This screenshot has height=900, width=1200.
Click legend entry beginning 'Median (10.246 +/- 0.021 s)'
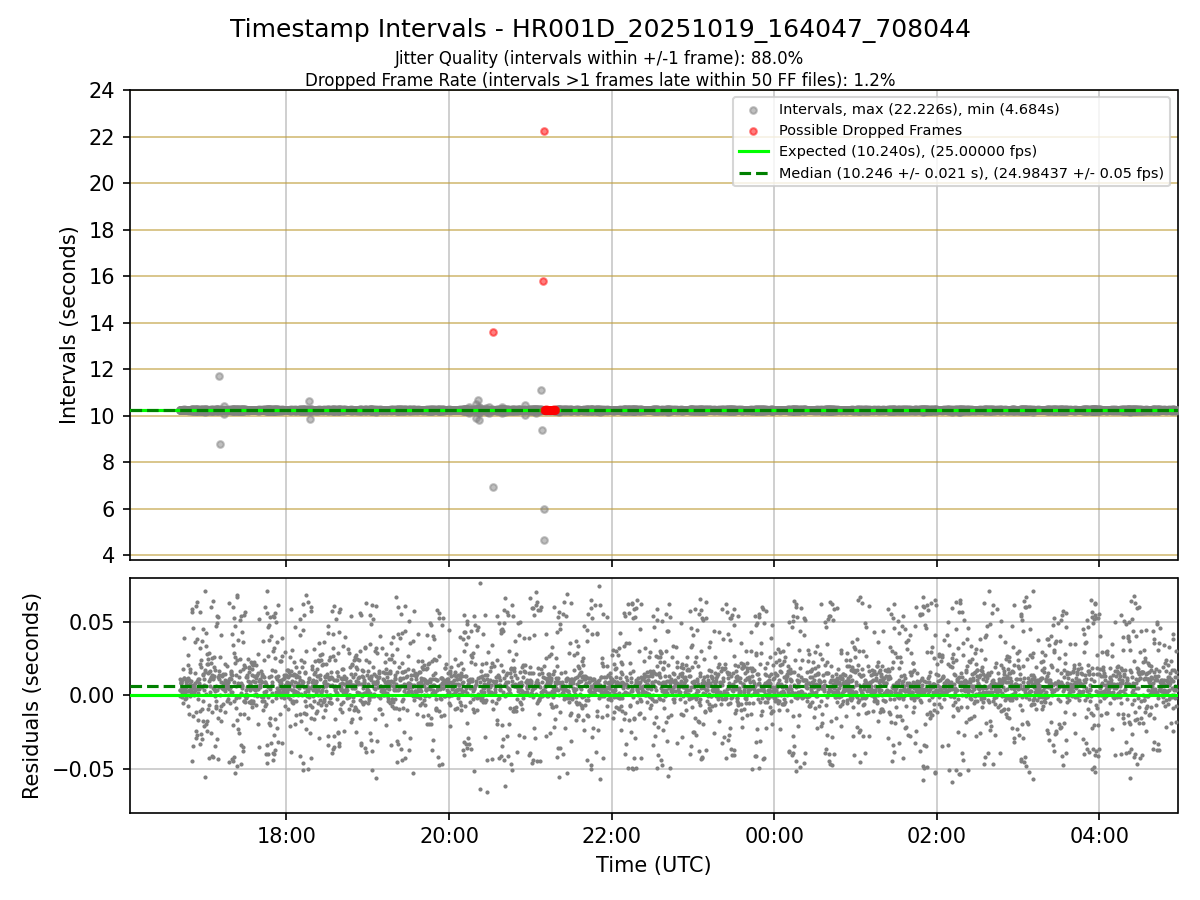(x=971, y=173)
